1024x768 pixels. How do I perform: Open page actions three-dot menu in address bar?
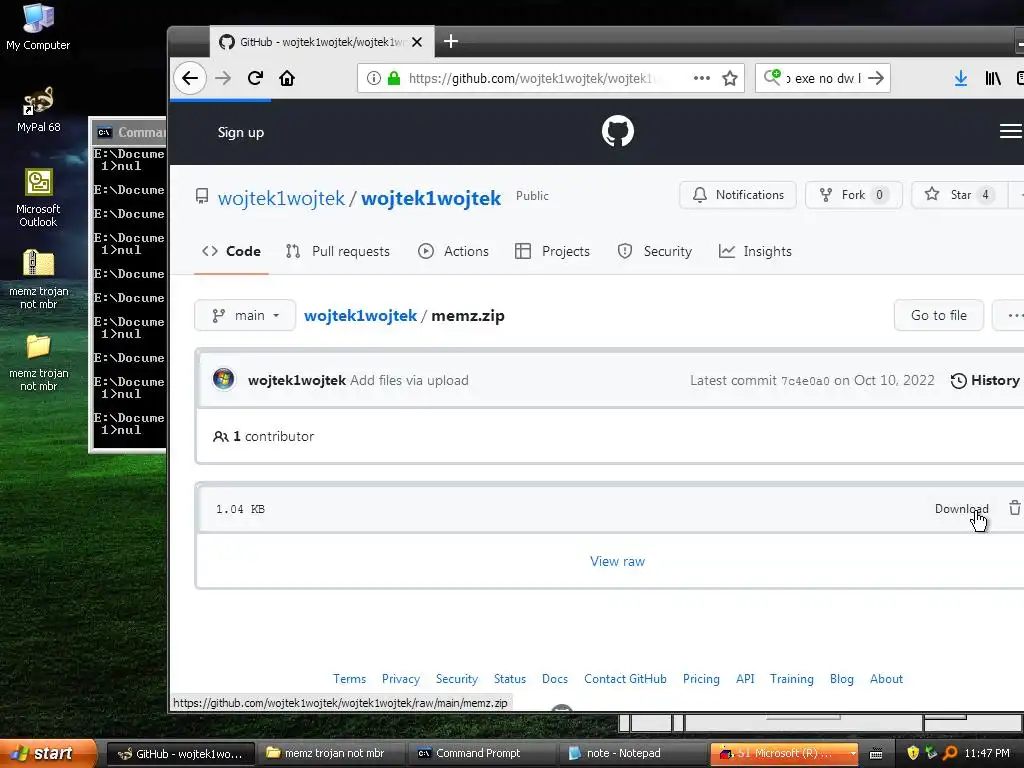click(701, 78)
